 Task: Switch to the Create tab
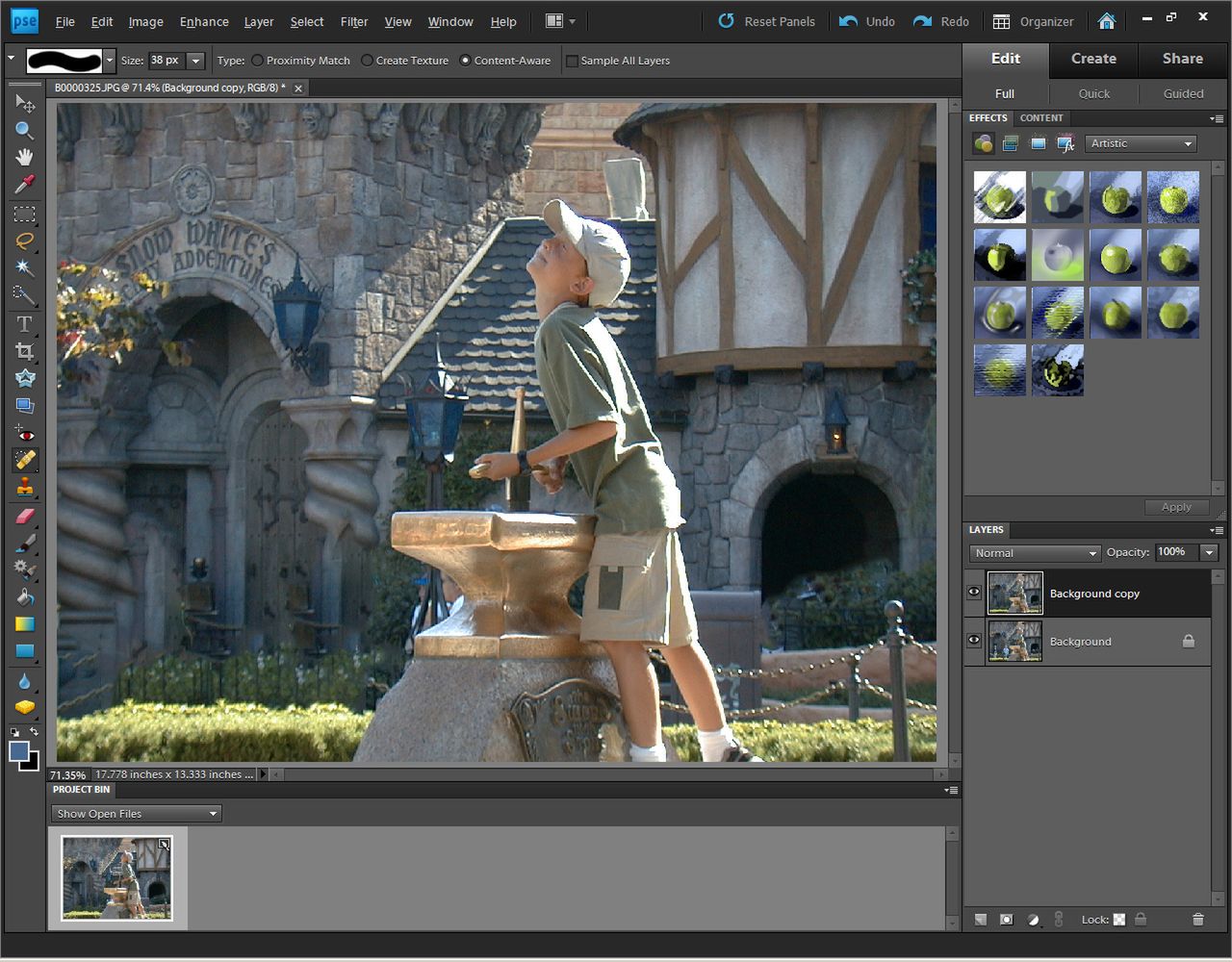[1093, 59]
